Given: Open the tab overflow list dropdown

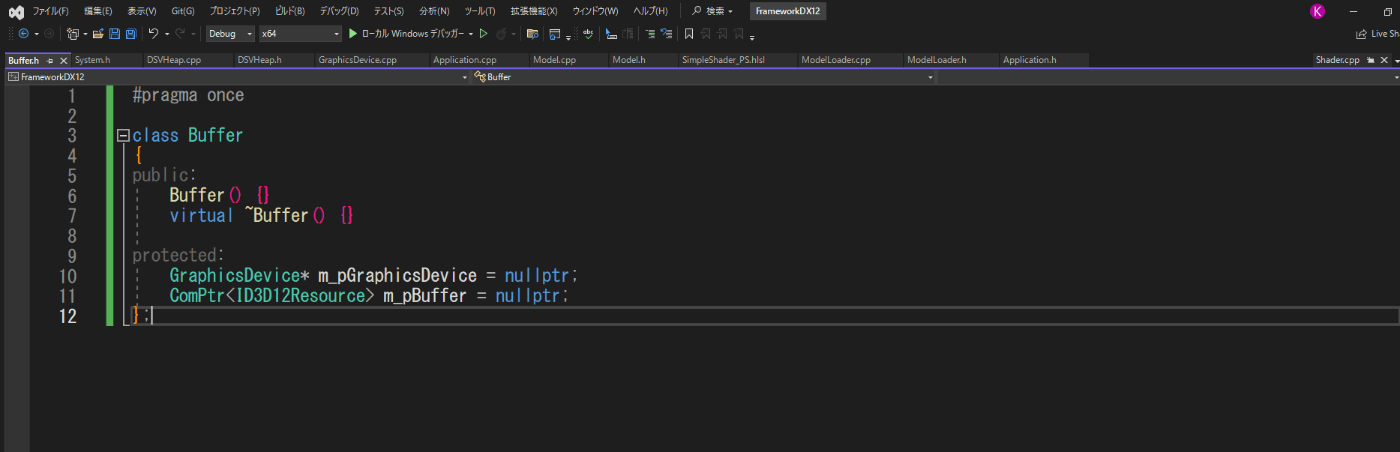Looking at the screenshot, I should pos(1395,60).
